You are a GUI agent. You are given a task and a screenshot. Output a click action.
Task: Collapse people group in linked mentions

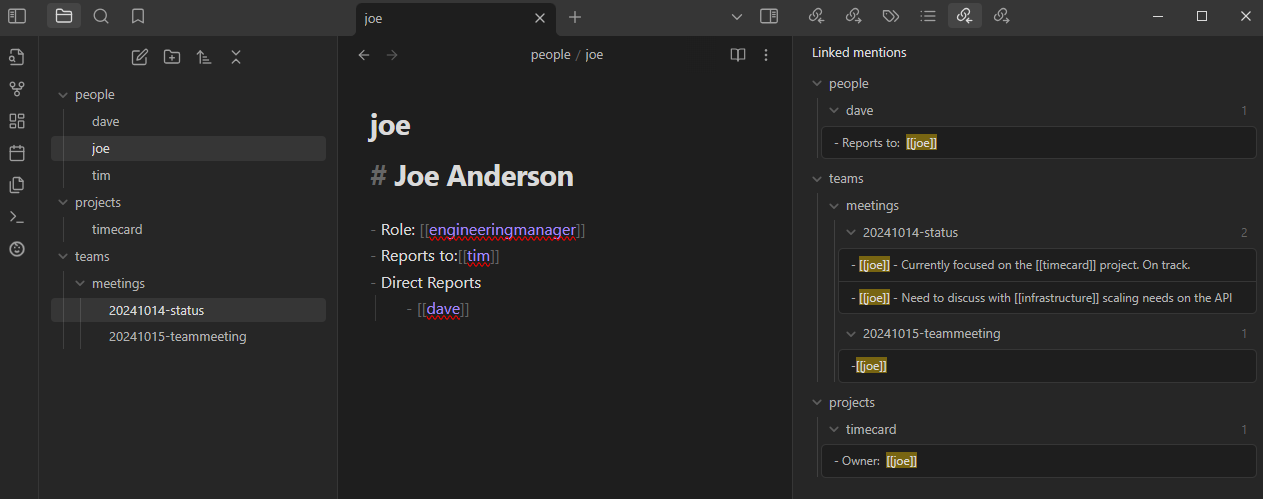coord(816,84)
